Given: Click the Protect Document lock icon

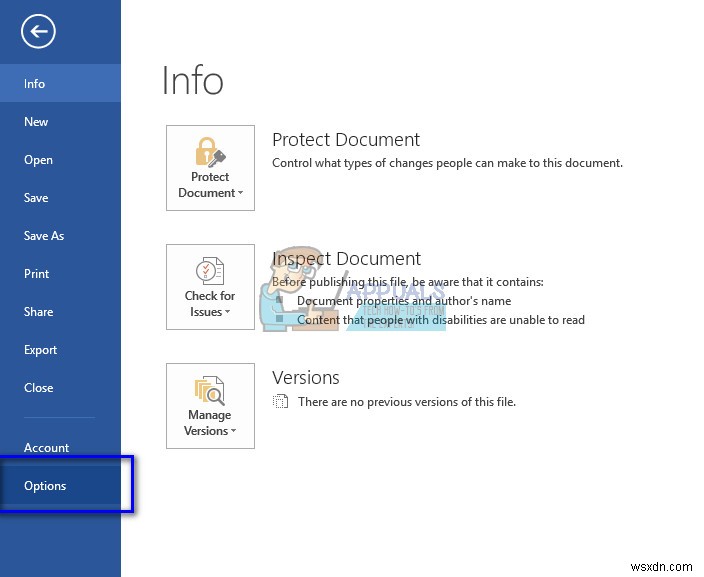Looking at the screenshot, I should tap(210, 152).
